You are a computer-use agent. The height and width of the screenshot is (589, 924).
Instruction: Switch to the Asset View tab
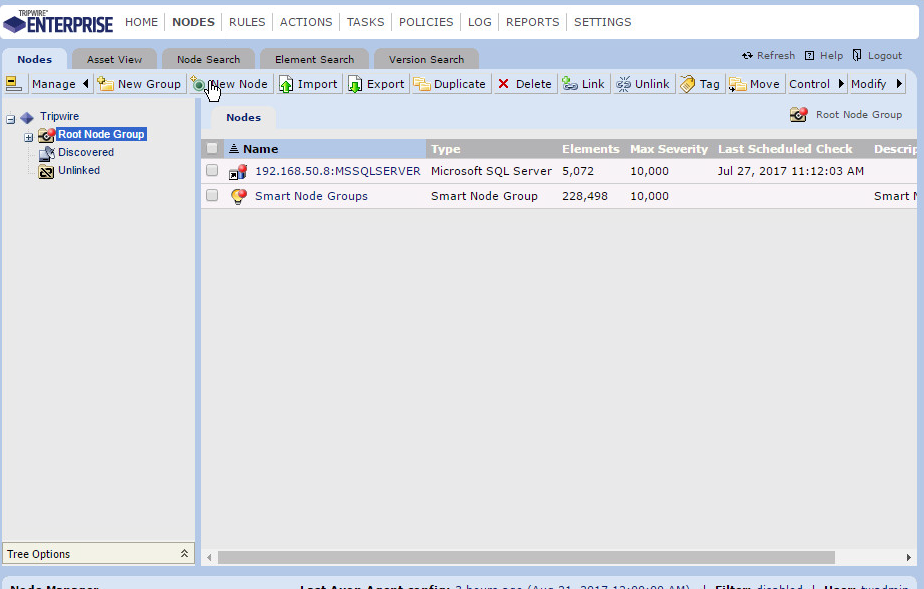click(114, 60)
